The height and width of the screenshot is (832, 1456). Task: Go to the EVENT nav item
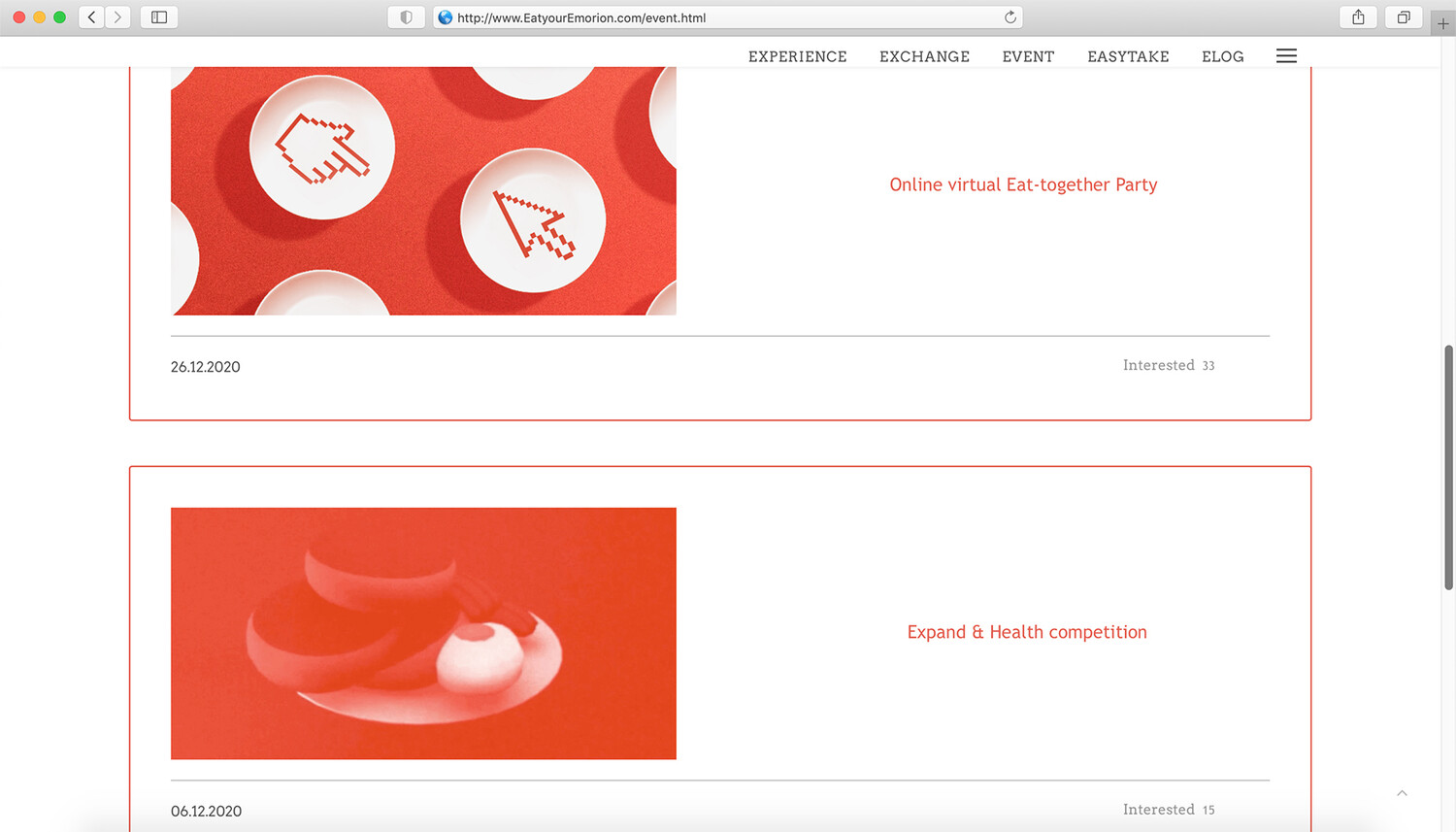(x=1028, y=56)
